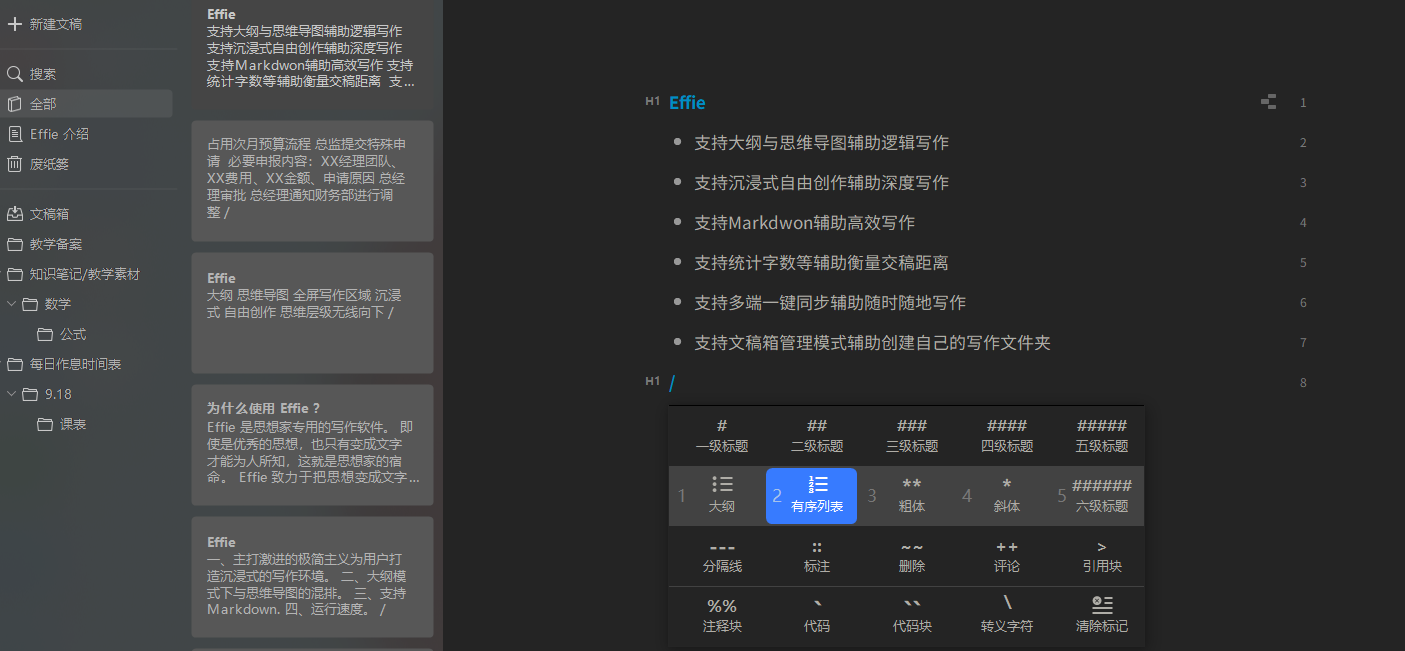This screenshot has width=1405, height=651.
Task: Insert a 评论 comment mark
Action: point(1007,556)
